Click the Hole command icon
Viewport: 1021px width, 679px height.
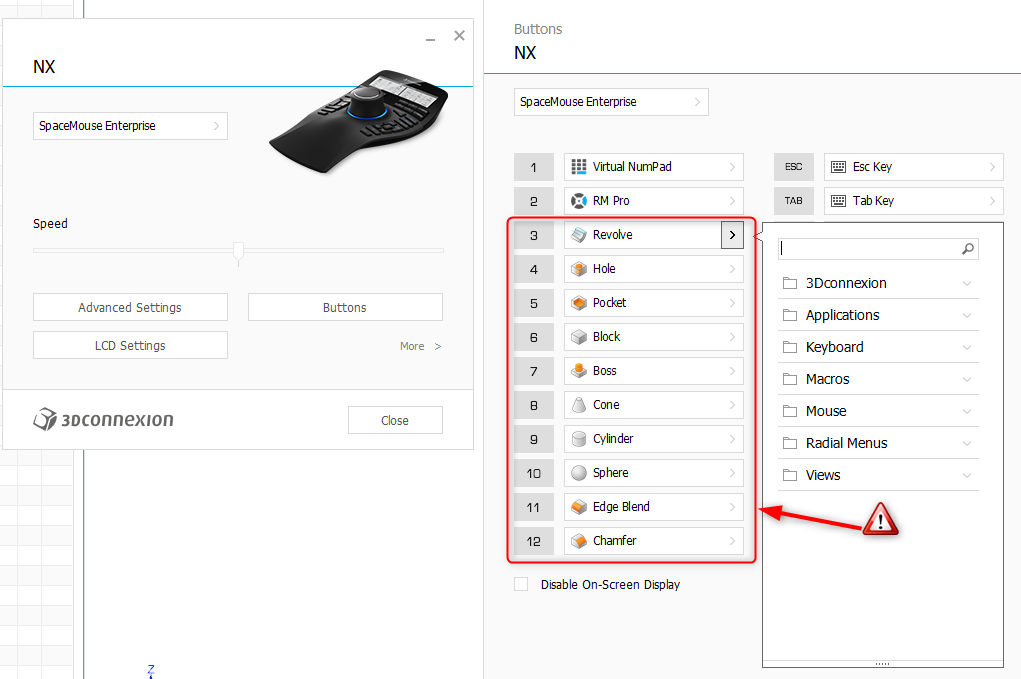point(578,269)
